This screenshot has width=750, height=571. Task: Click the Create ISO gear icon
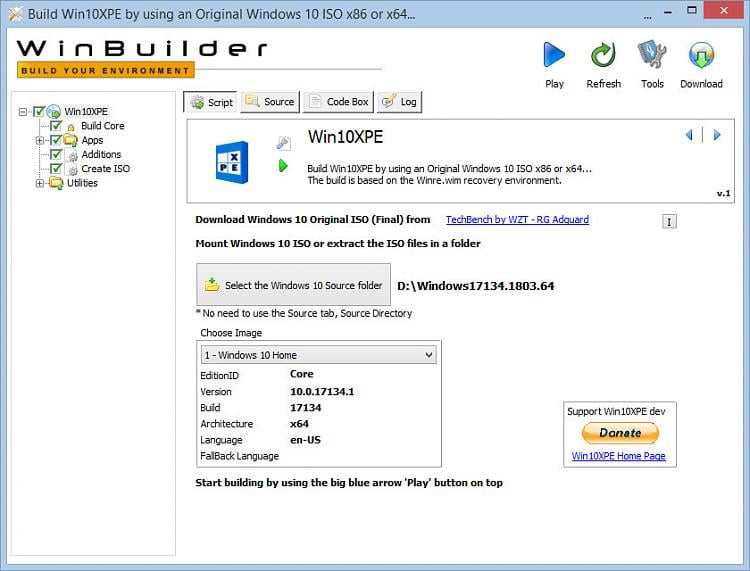pos(72,170)
